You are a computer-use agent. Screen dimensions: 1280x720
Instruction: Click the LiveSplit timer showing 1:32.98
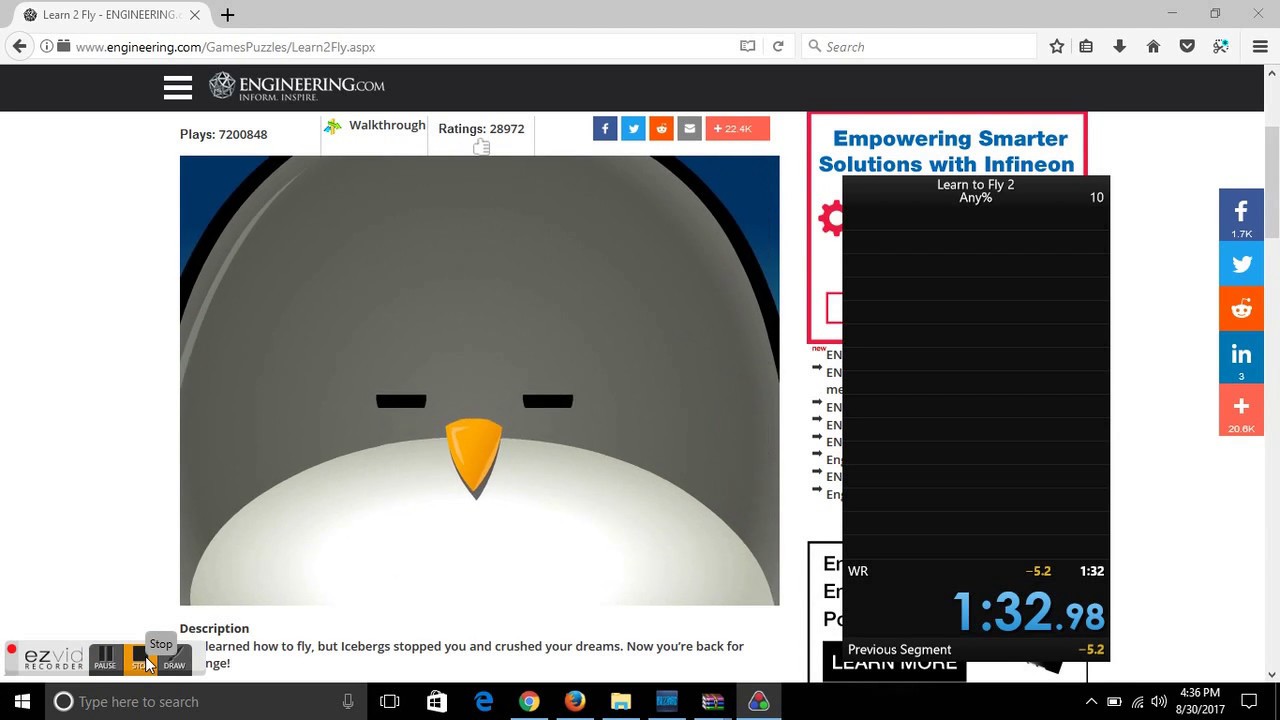coord(1028,612)
